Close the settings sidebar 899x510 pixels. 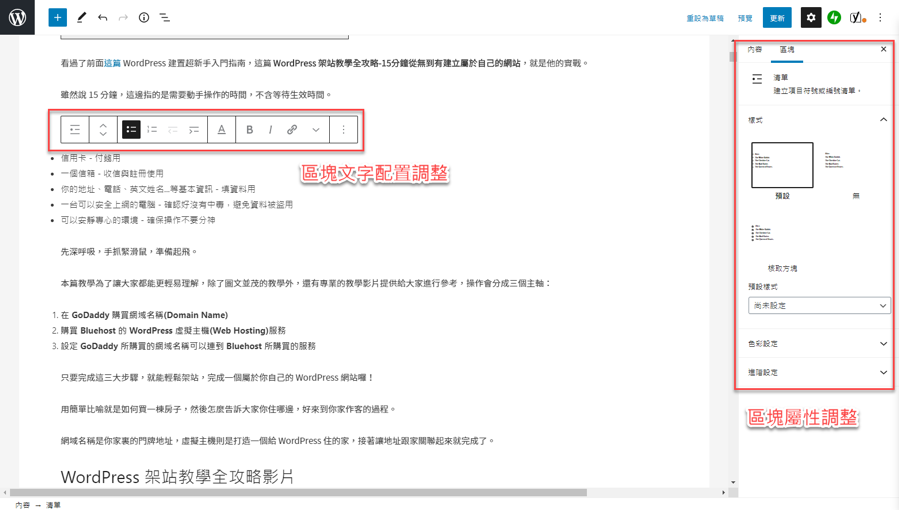coord(884,49)
